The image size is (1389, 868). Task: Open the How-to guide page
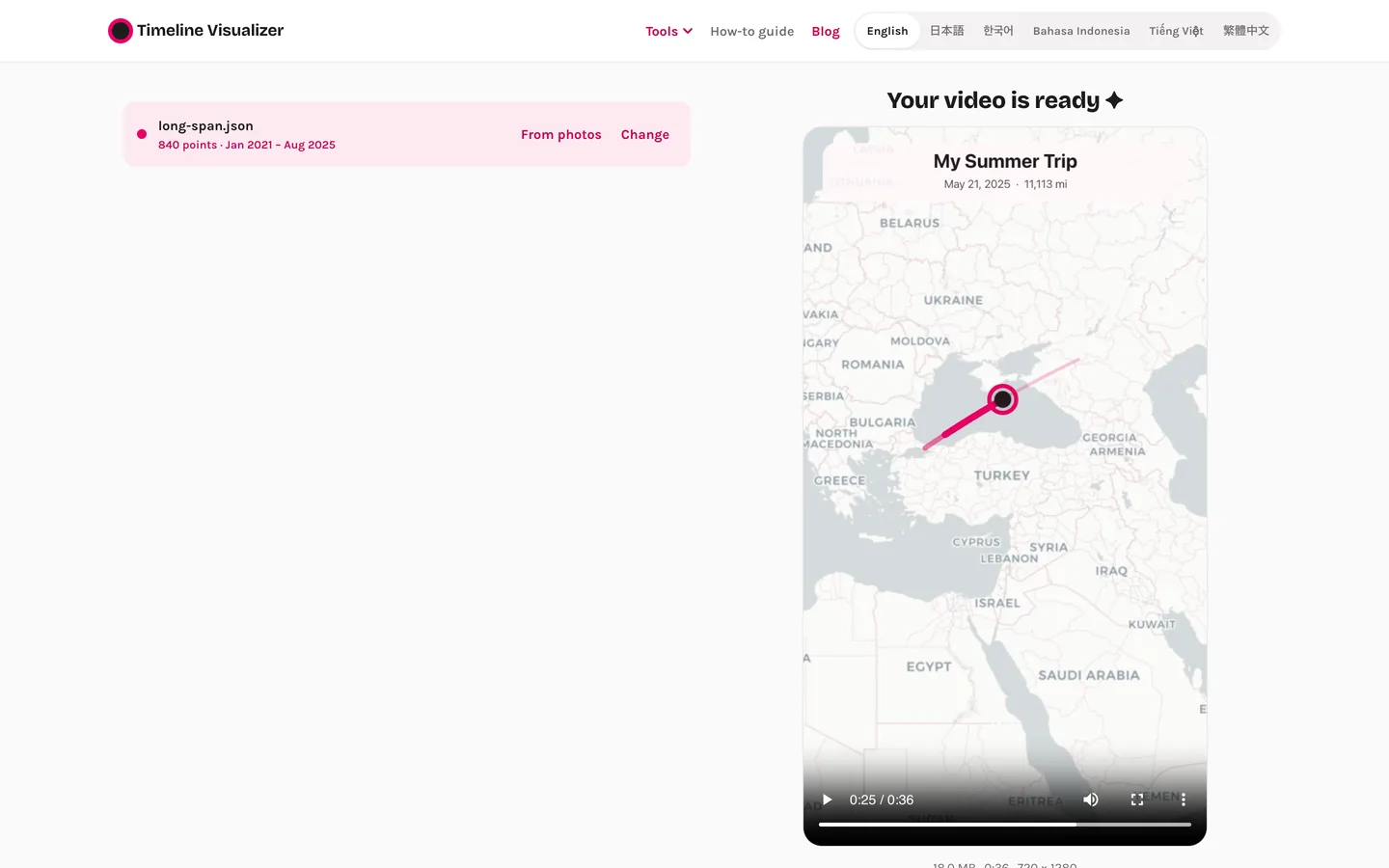point(751,31)
